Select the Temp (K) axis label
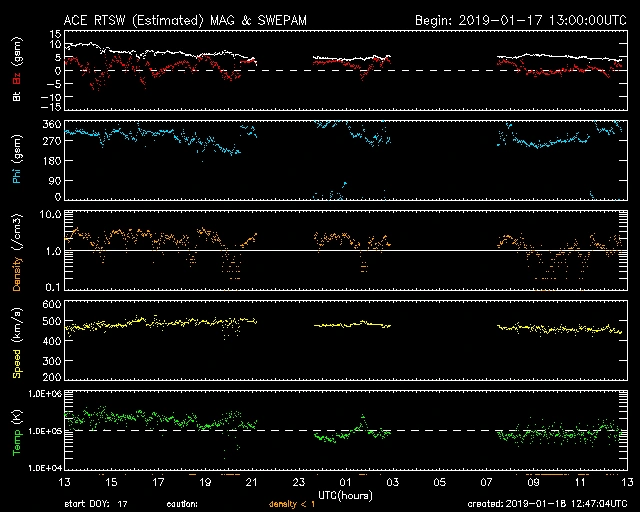 click(17, 431)
